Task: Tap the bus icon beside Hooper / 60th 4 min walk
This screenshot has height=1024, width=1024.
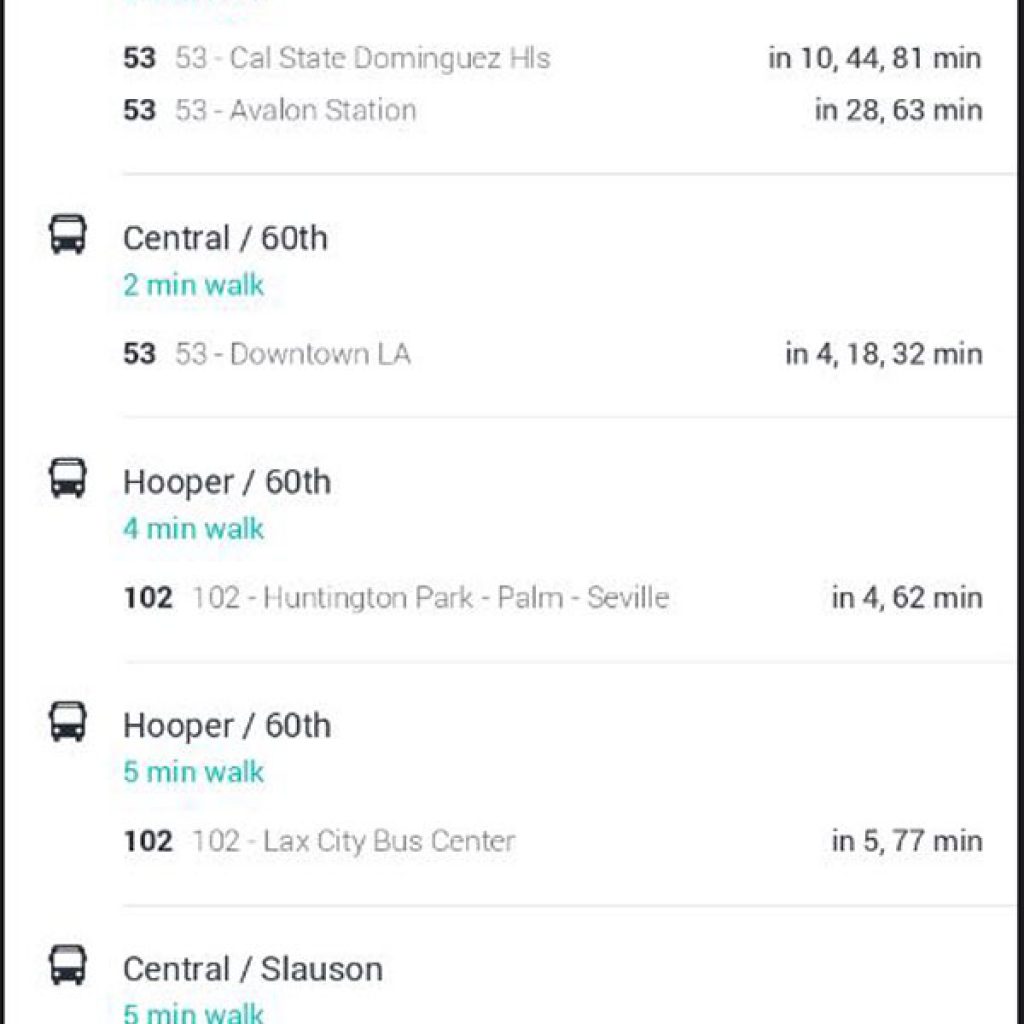Action: (x=67, y=478)
